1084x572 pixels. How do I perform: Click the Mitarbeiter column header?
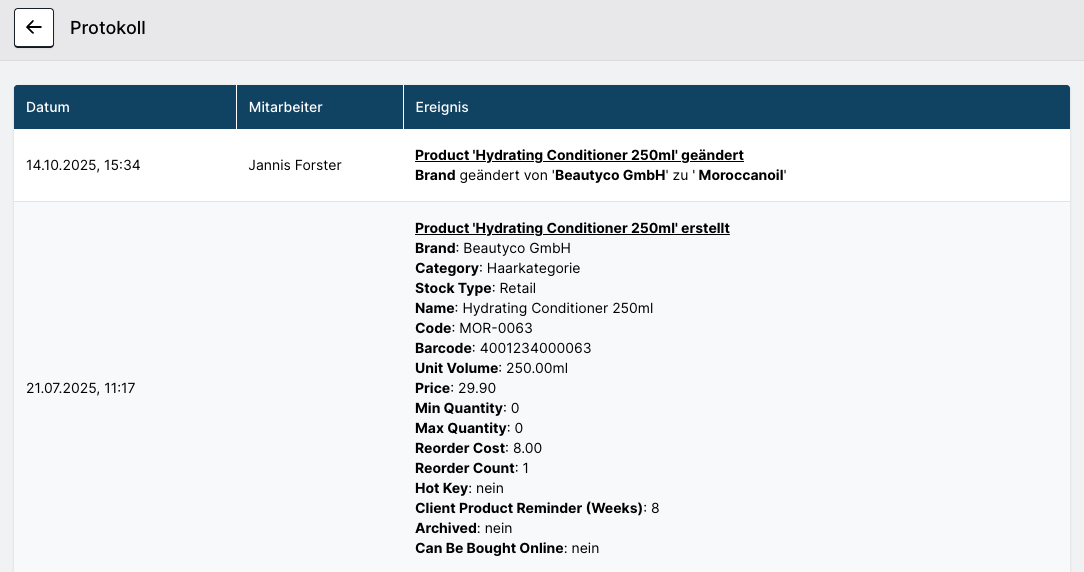click(x=285, y=107)
